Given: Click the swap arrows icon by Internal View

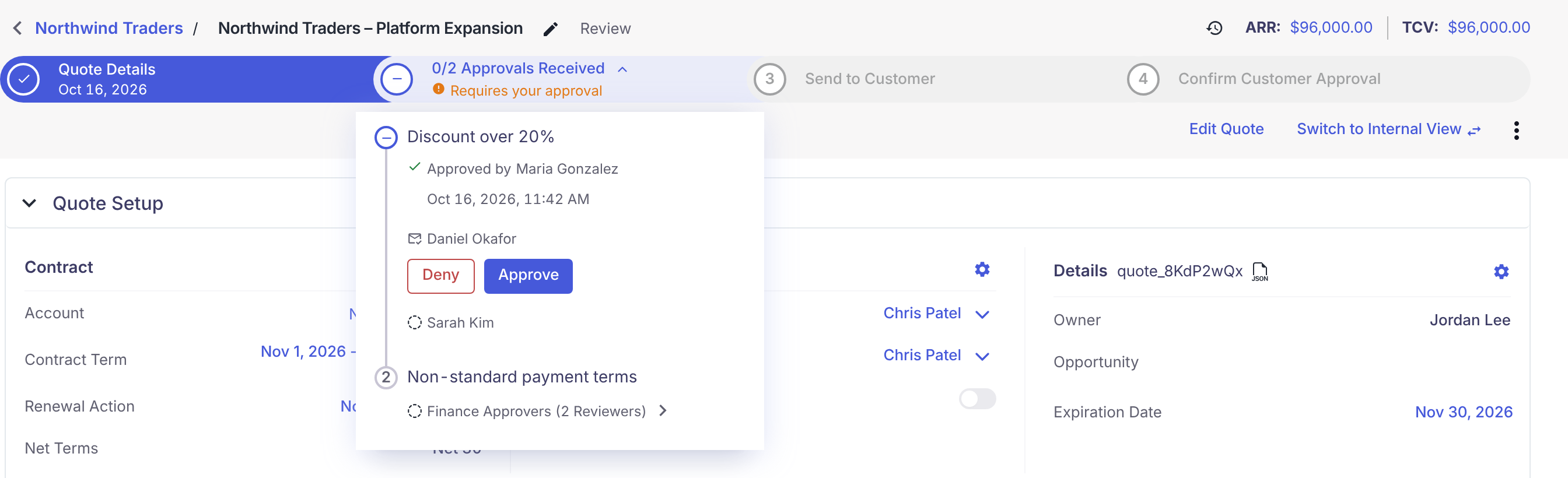Looking at the screenshot, I should pos(1474,130).
